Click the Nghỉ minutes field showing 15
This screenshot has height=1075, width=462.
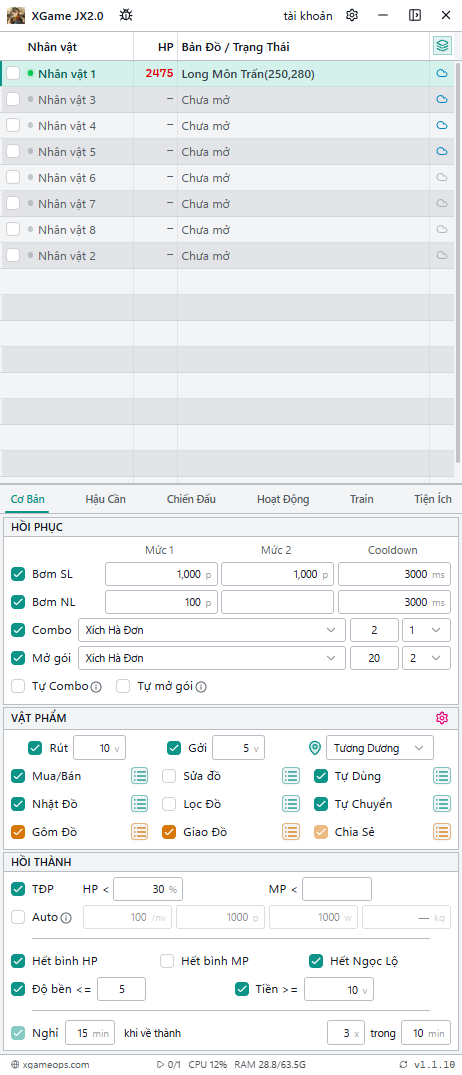[x=90, y=1032]
